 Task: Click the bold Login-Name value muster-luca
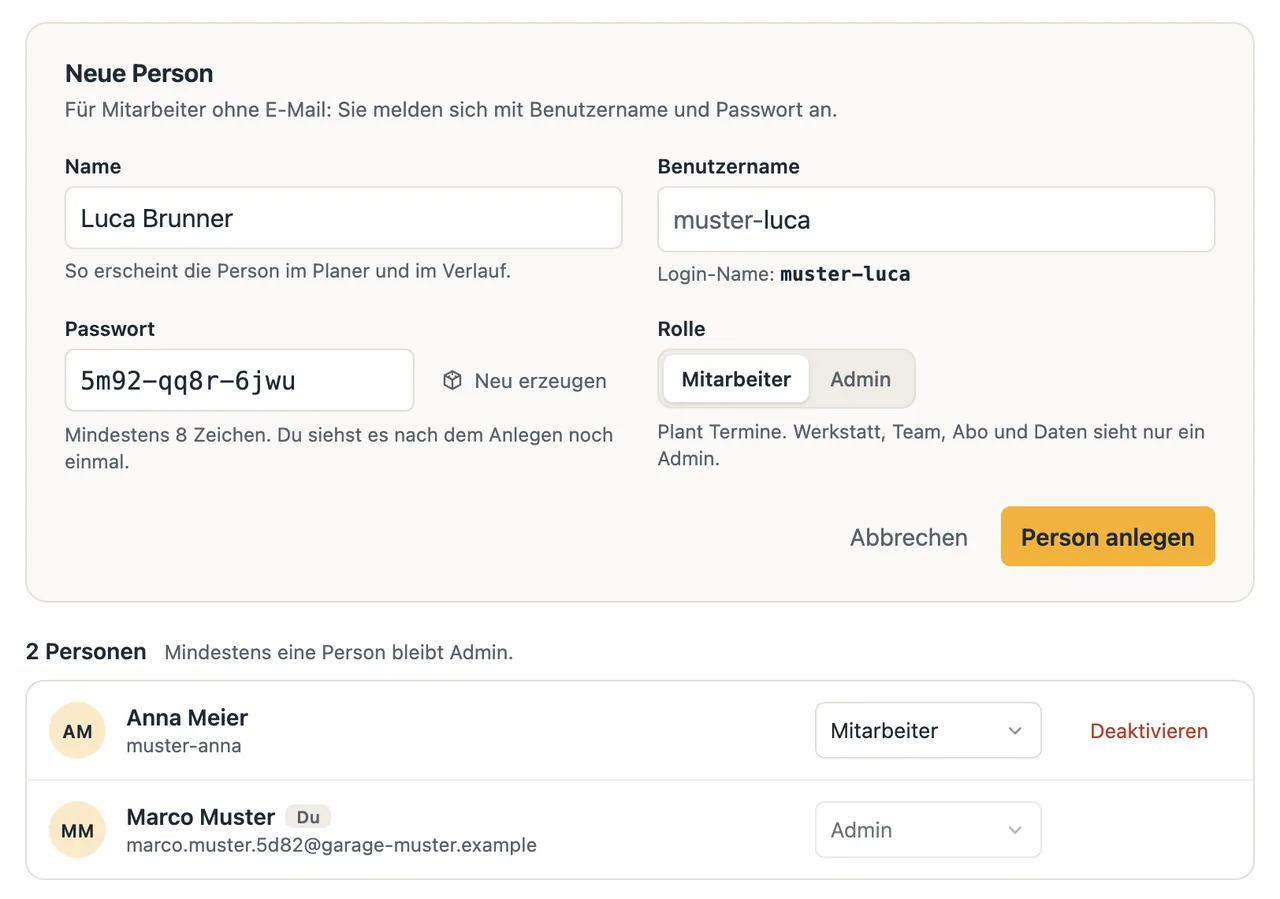pos(845,274)
